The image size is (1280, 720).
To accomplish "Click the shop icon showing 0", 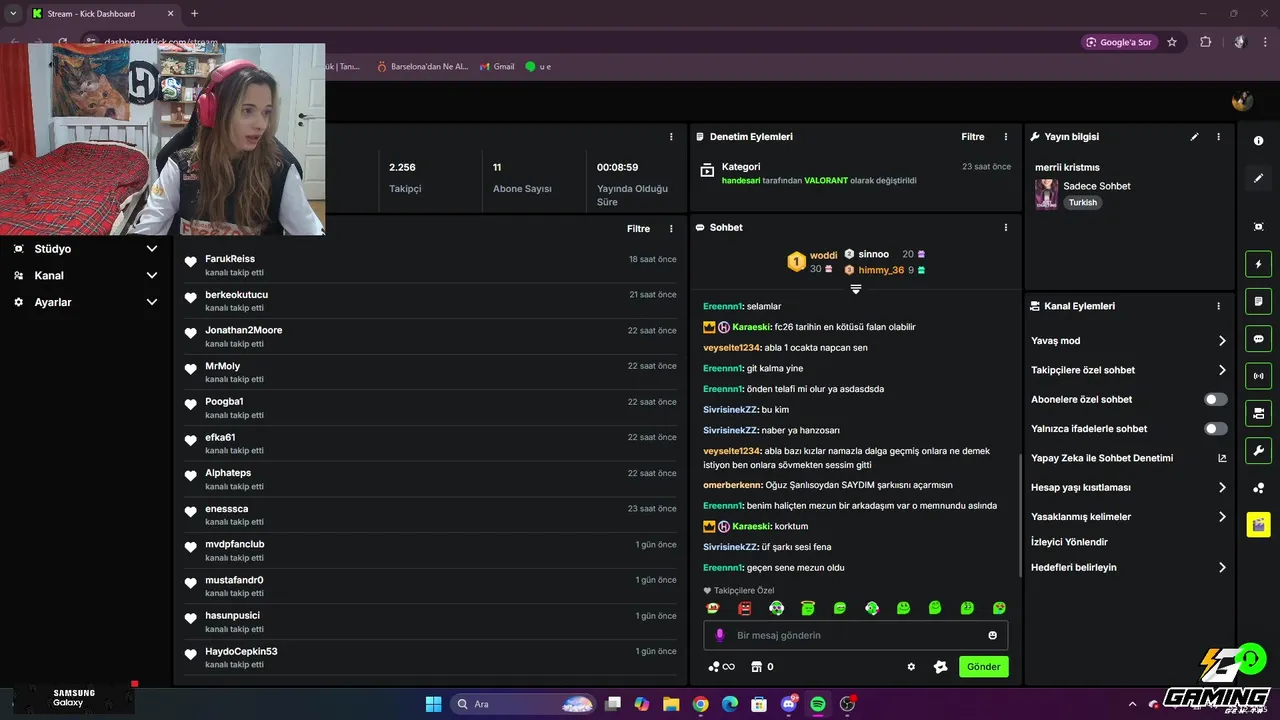I will (762, 667).
